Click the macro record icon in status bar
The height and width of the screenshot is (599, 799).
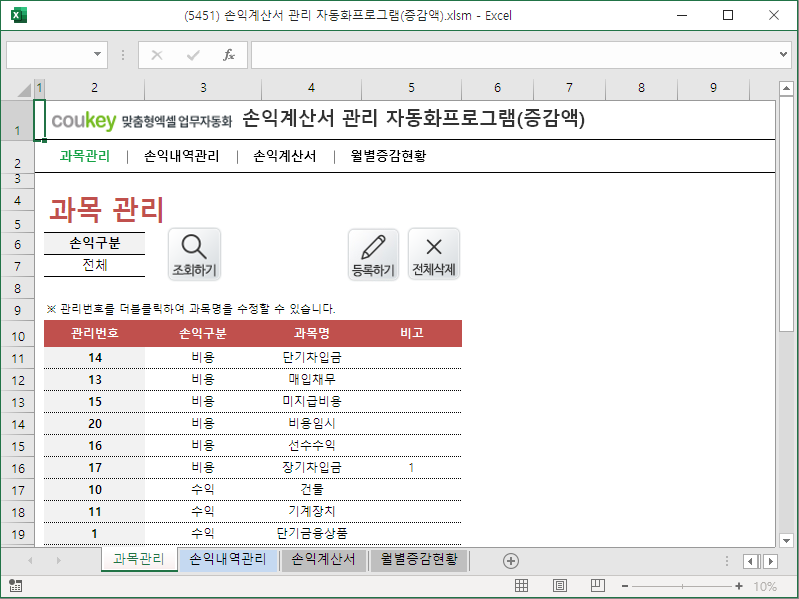15,586
